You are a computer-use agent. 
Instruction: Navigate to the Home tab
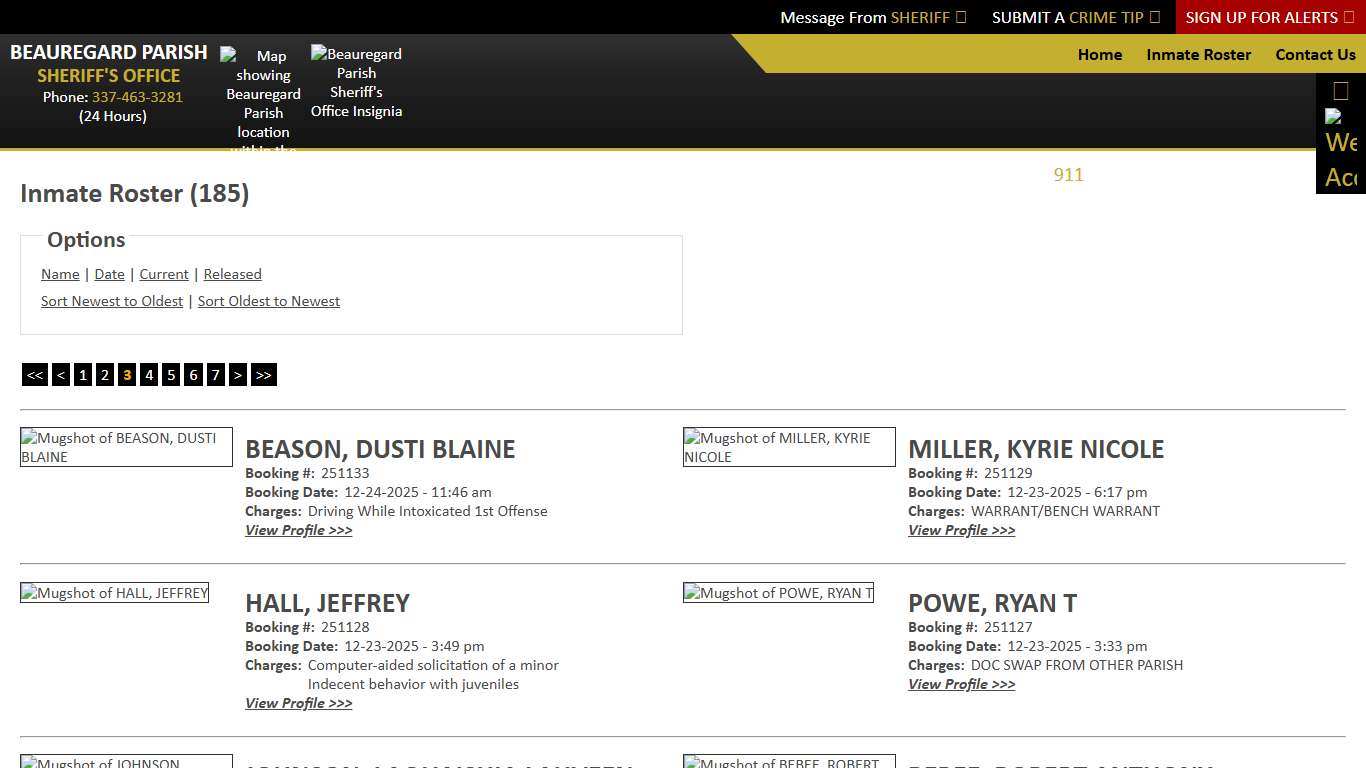[1100, 55]
